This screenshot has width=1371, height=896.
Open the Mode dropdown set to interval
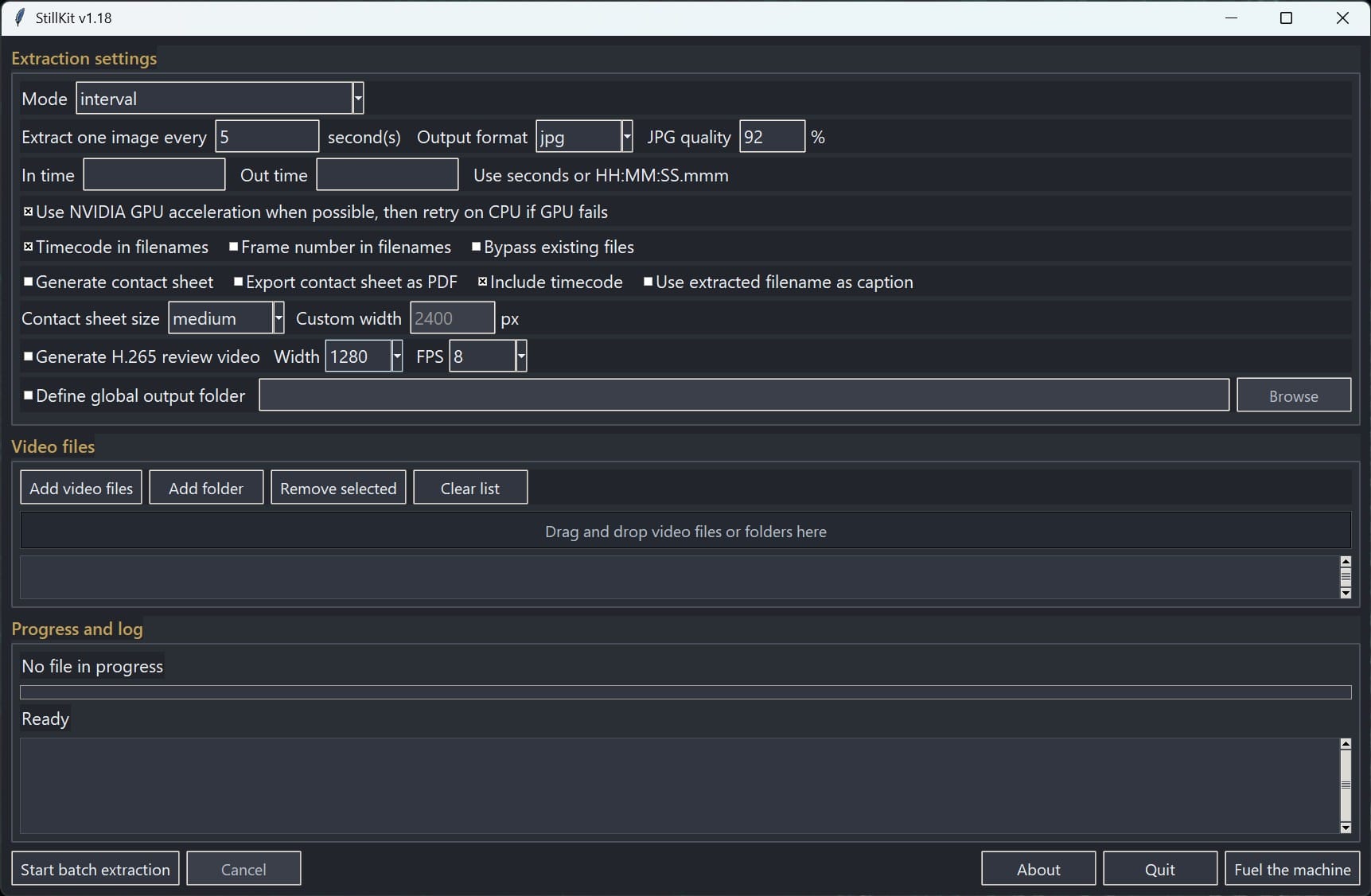(x=358, y=99)
